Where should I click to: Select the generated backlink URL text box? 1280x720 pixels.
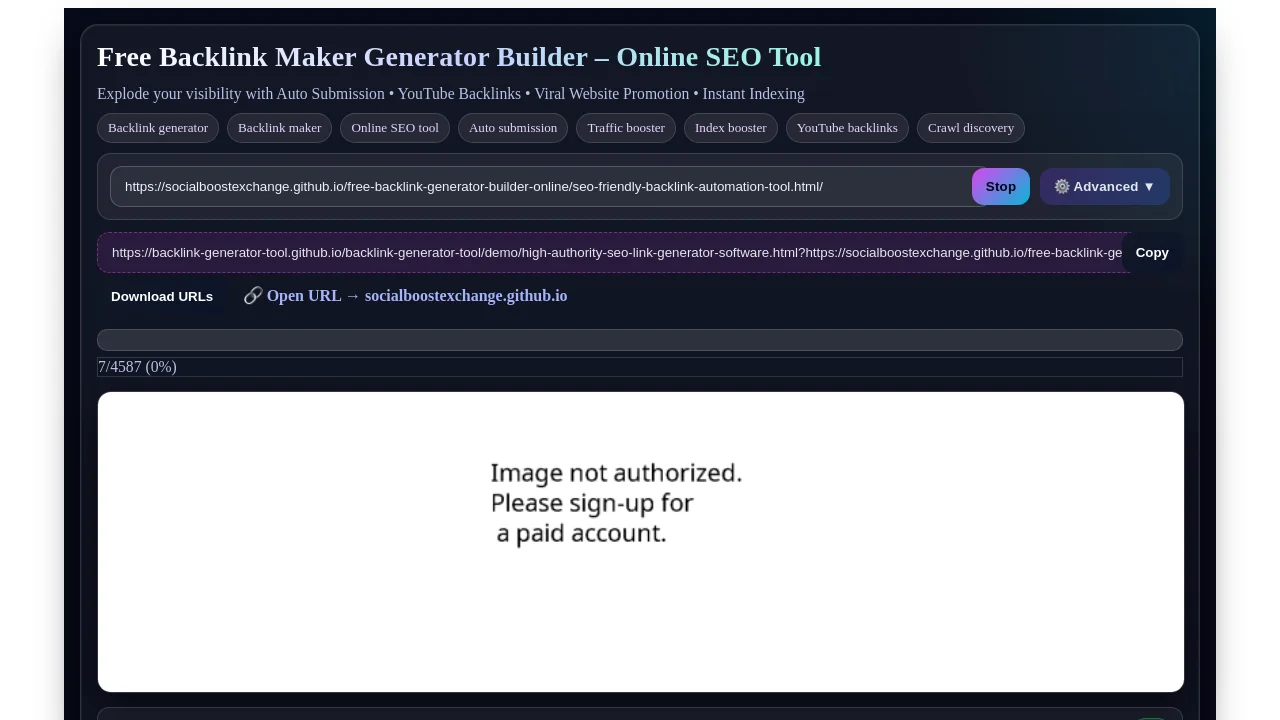coord(612,253)
